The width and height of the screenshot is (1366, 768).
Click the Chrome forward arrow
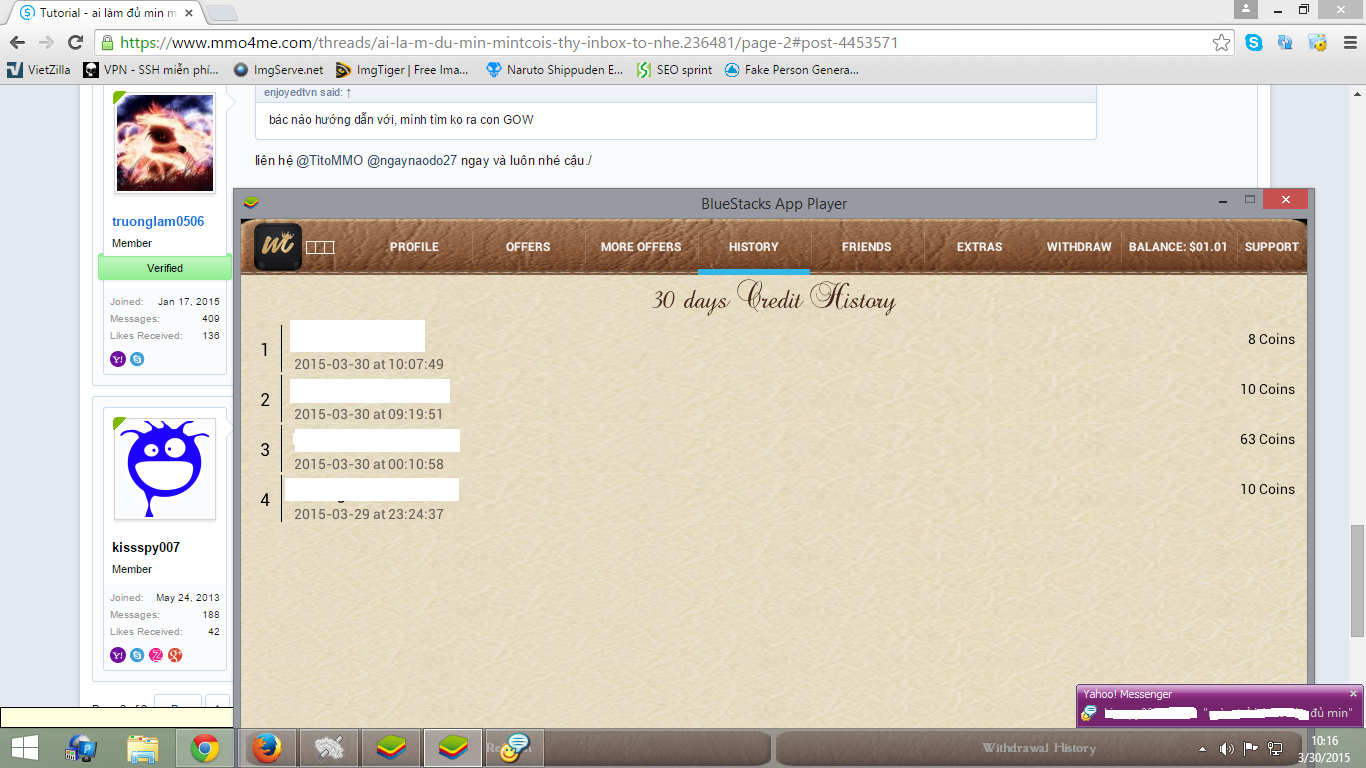click(x=46, y=42)
